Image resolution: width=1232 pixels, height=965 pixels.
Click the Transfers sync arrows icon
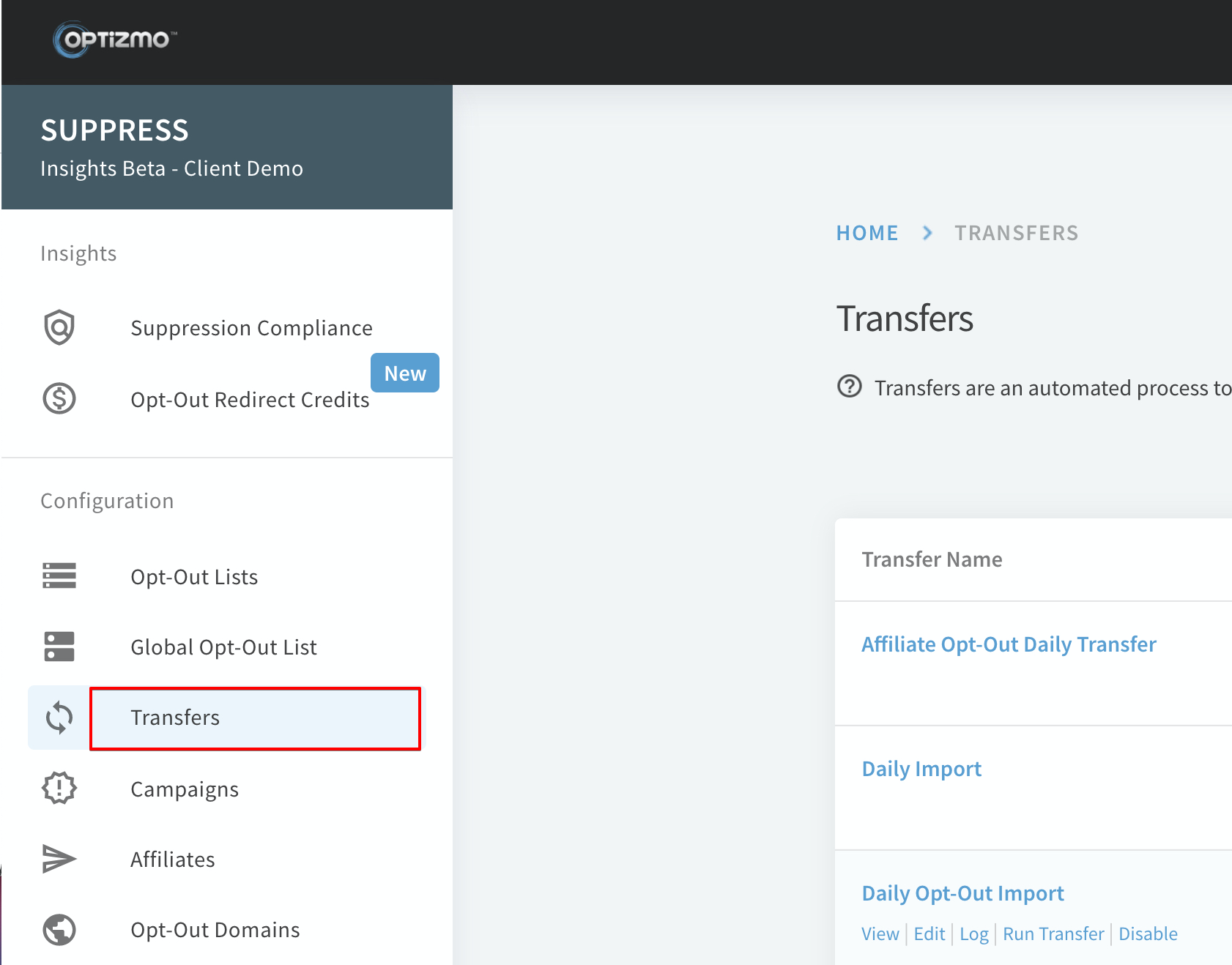(x=59, y=718)
